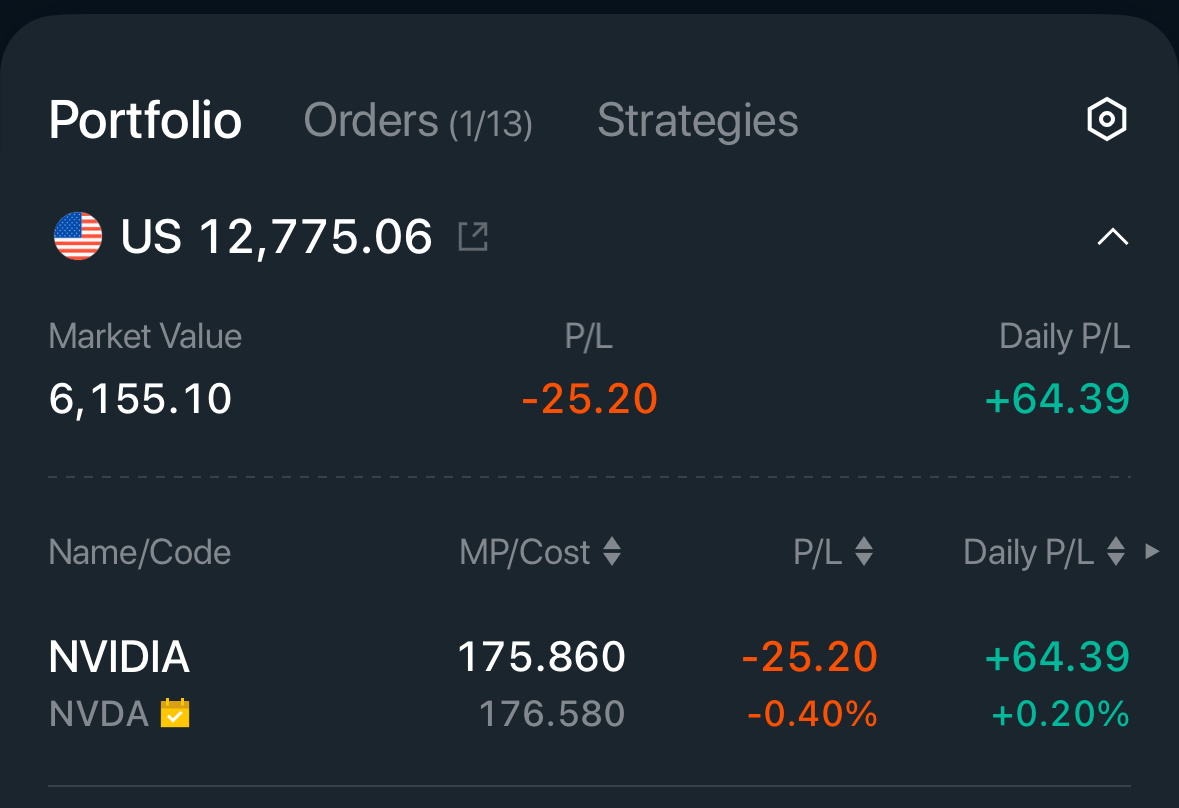
Task: Click the NVDA yellow calendar icon
Action: pos(175,713)
